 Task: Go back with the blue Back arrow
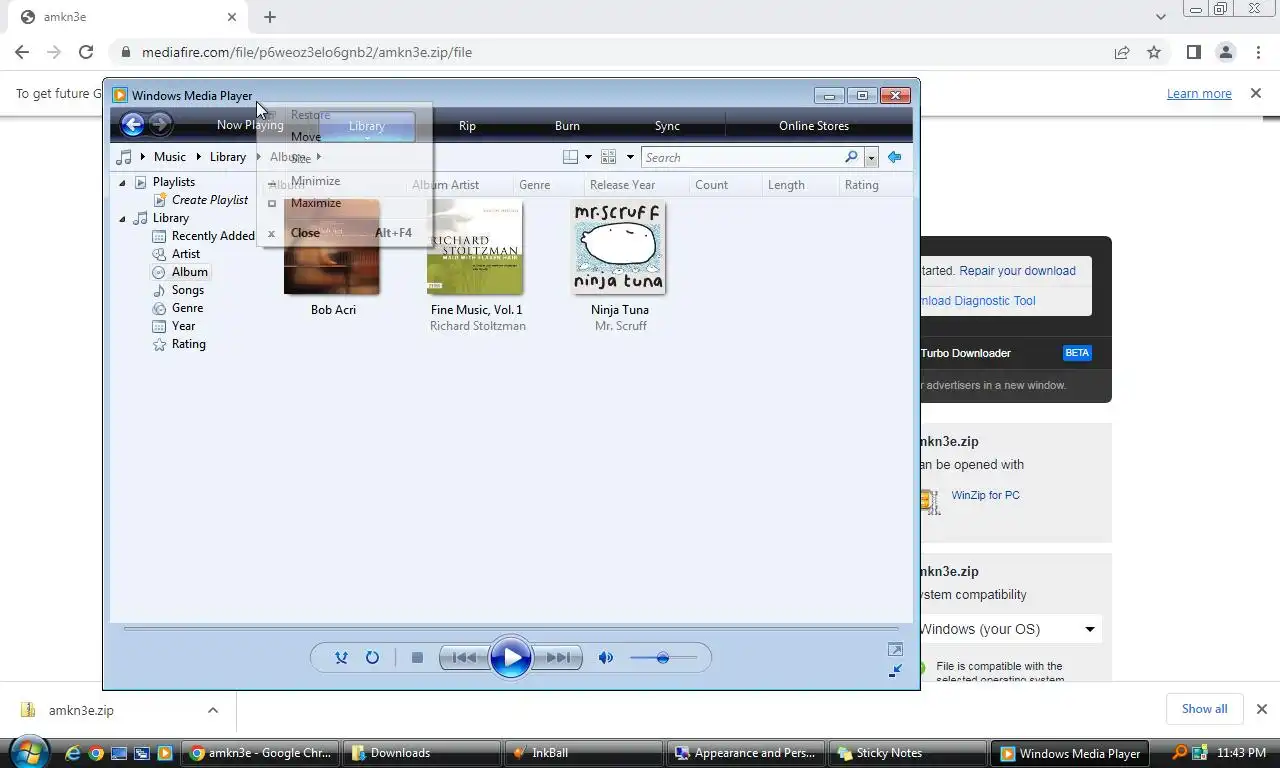132,124
